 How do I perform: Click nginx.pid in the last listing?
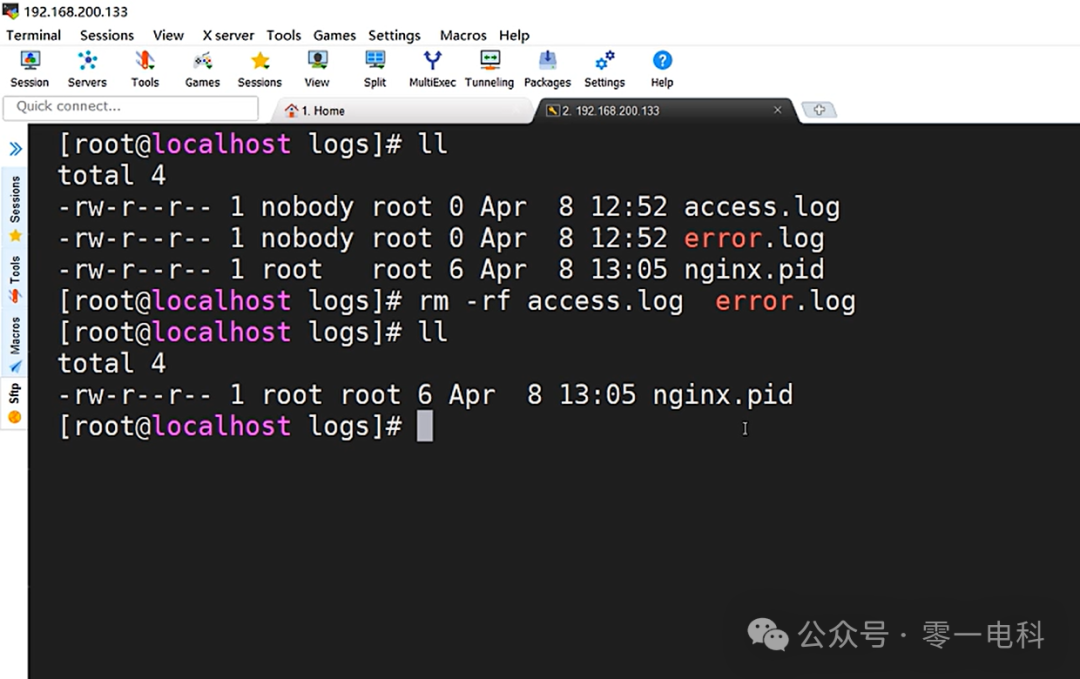point(723,395)
